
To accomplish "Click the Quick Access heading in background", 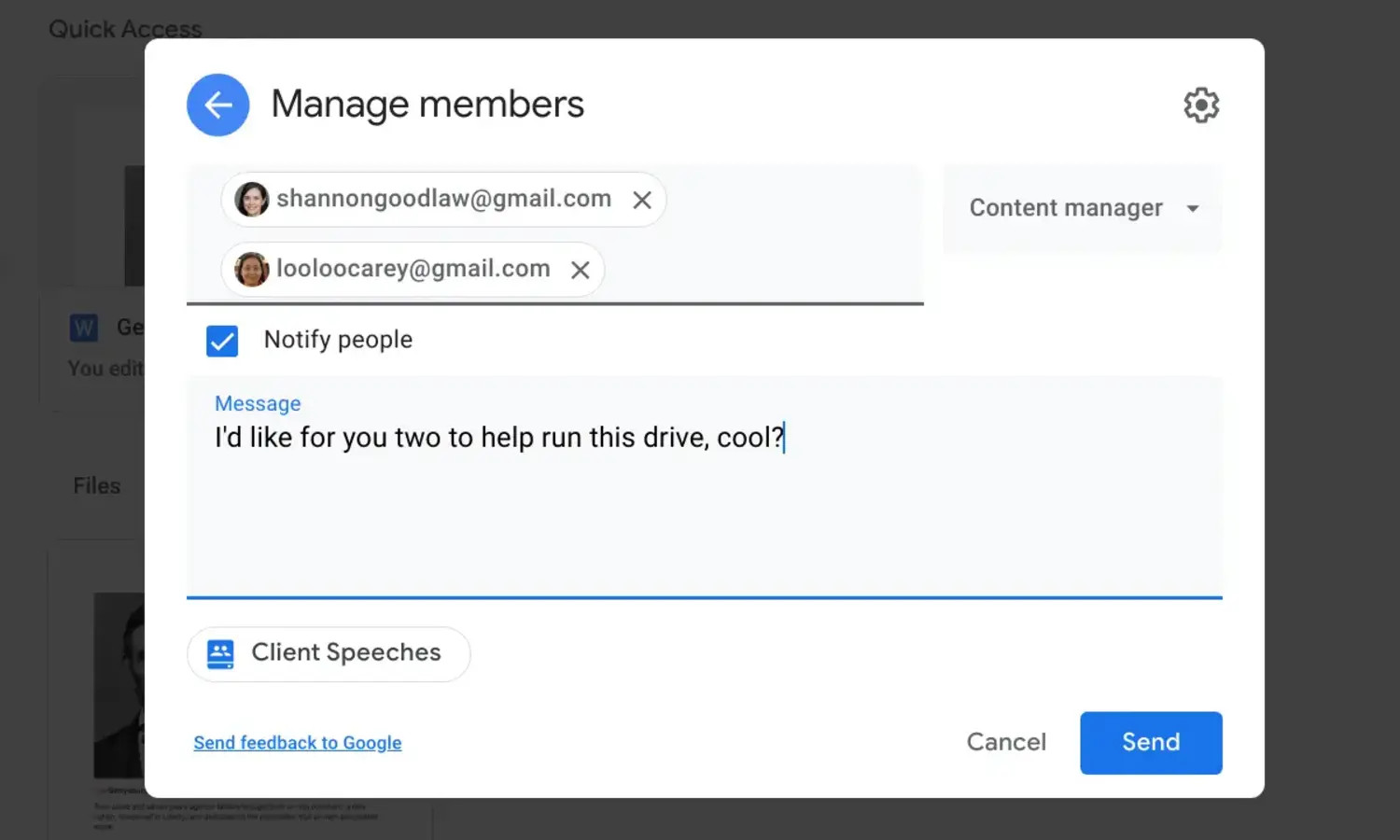I will pyautogui.click(x=125, y=29).
